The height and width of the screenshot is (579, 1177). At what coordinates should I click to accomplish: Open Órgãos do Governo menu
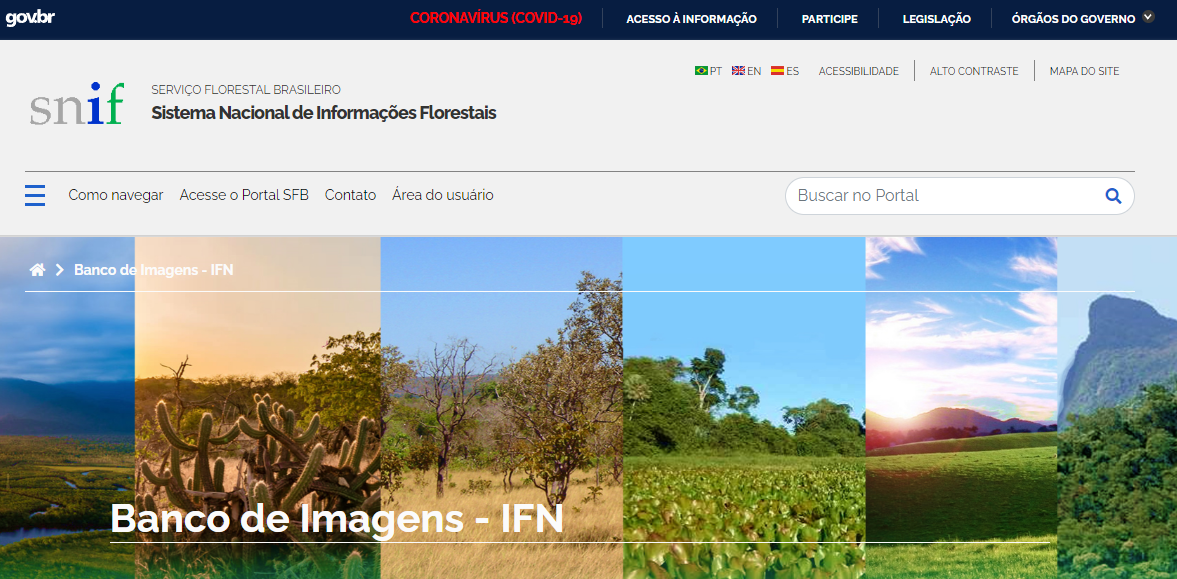(1073, 20)
